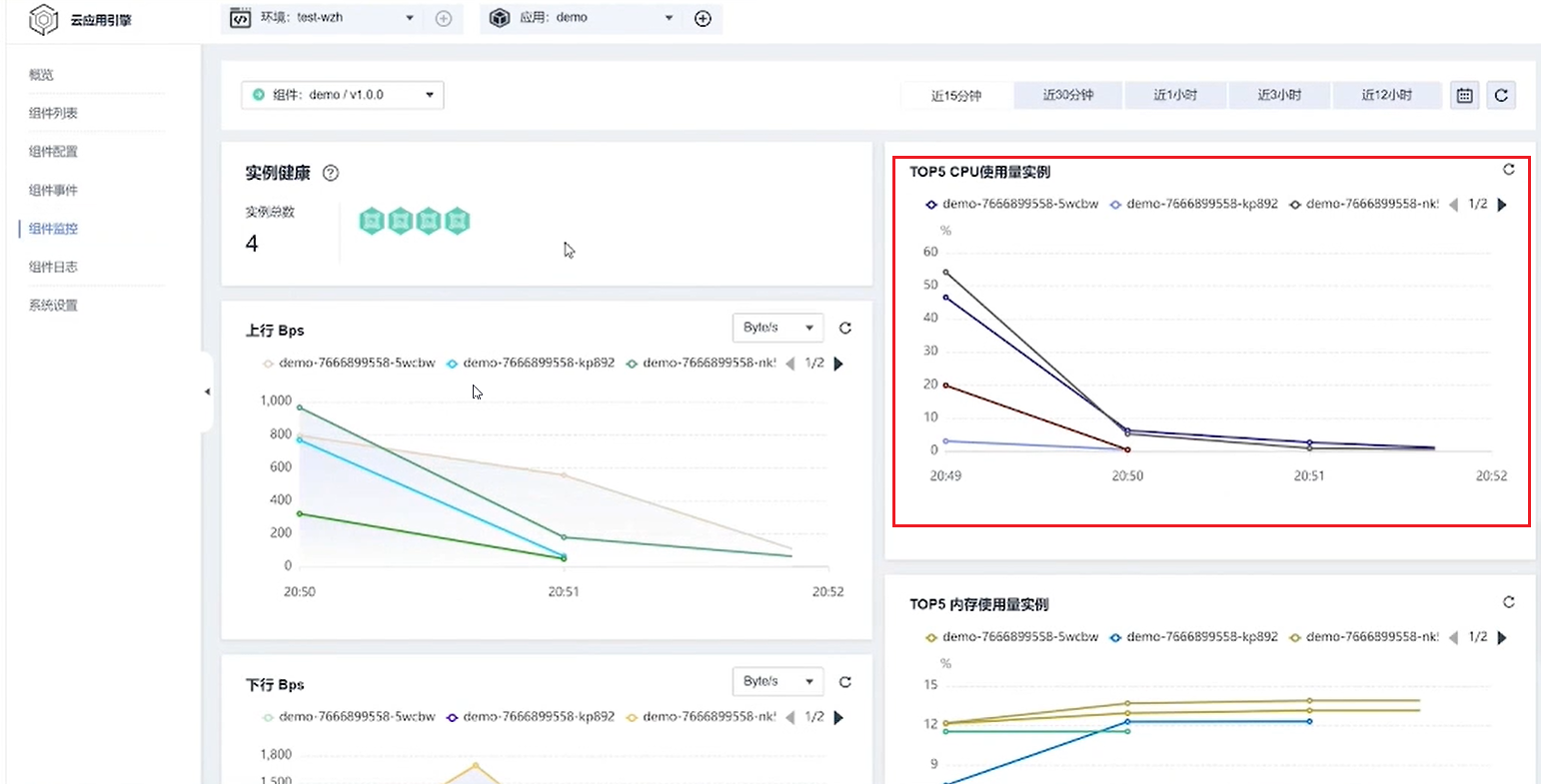Viewport: 1541px width, 784px height.
Task: Toggle the nk series in TOP5 CPU legend
Action: 1364,205
